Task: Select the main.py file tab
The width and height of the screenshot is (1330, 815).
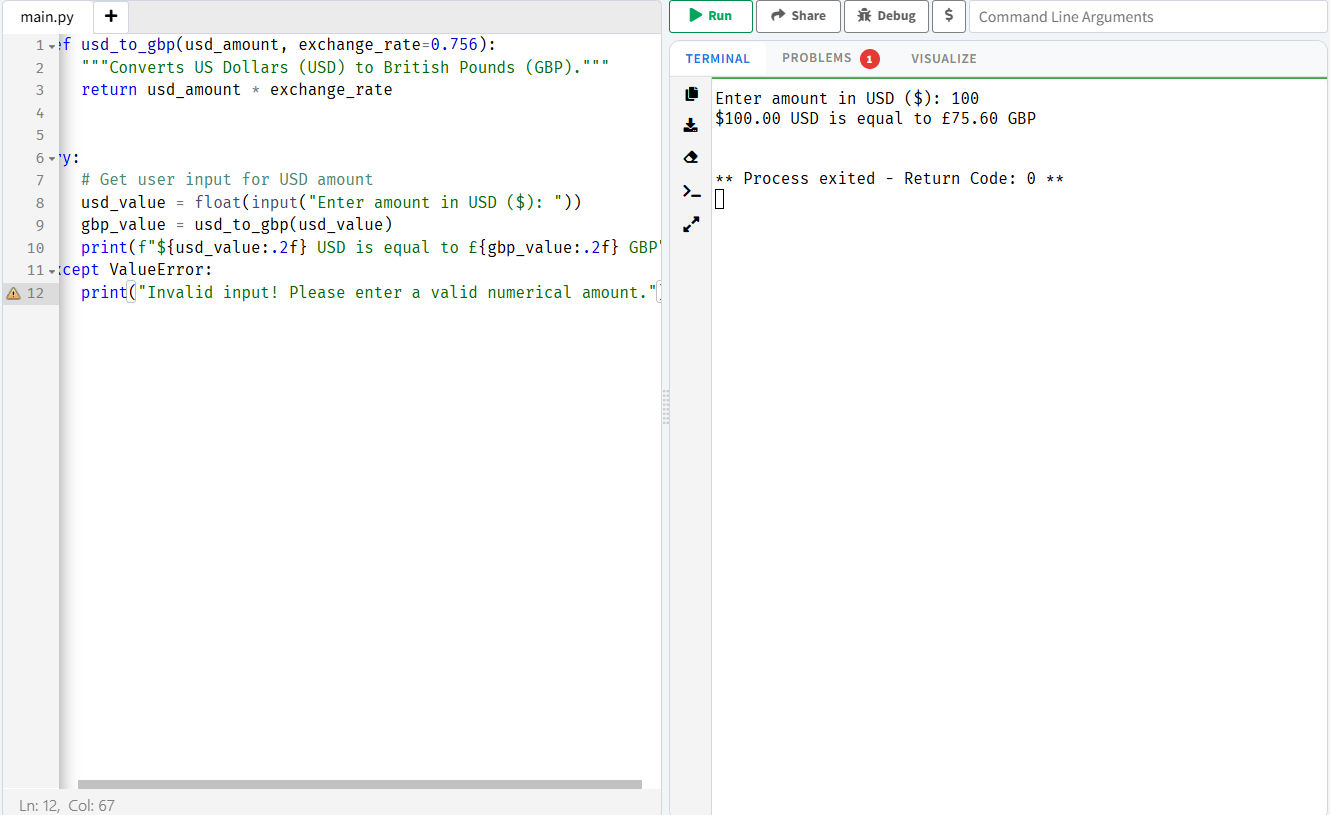Action: (x=47, y=16)
